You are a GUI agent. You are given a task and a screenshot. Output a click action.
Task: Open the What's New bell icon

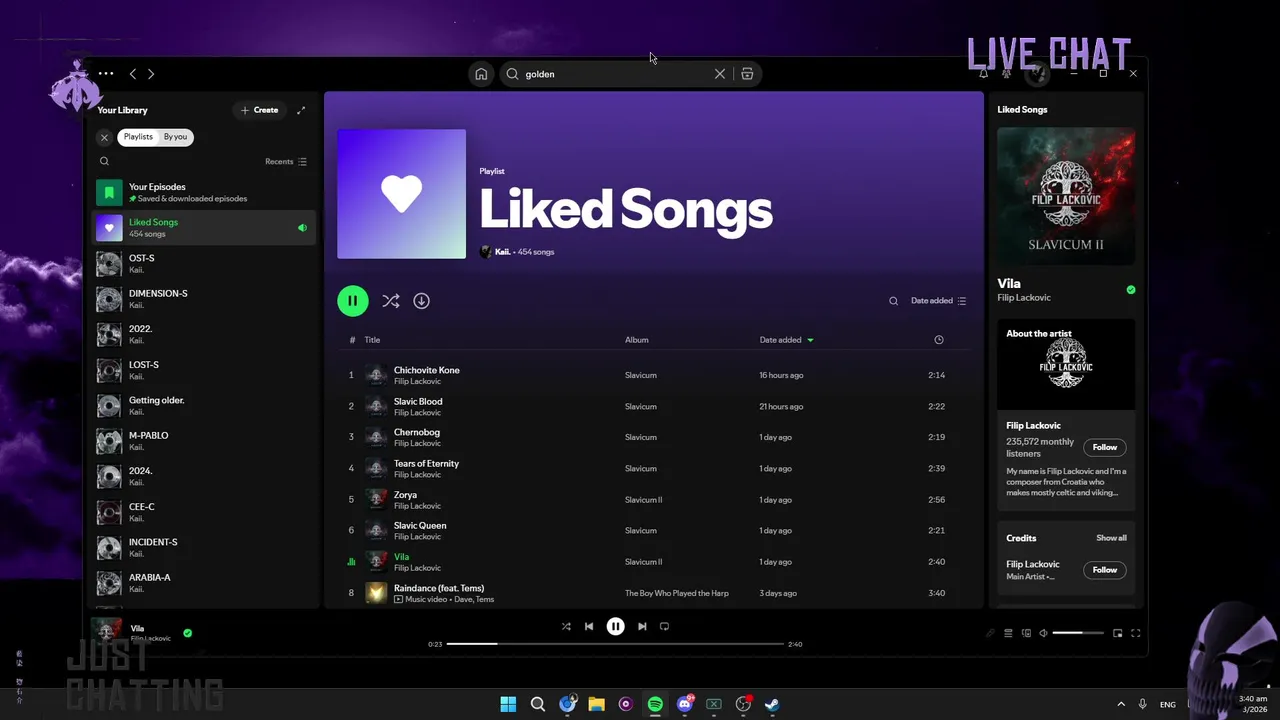pos(983,74)
